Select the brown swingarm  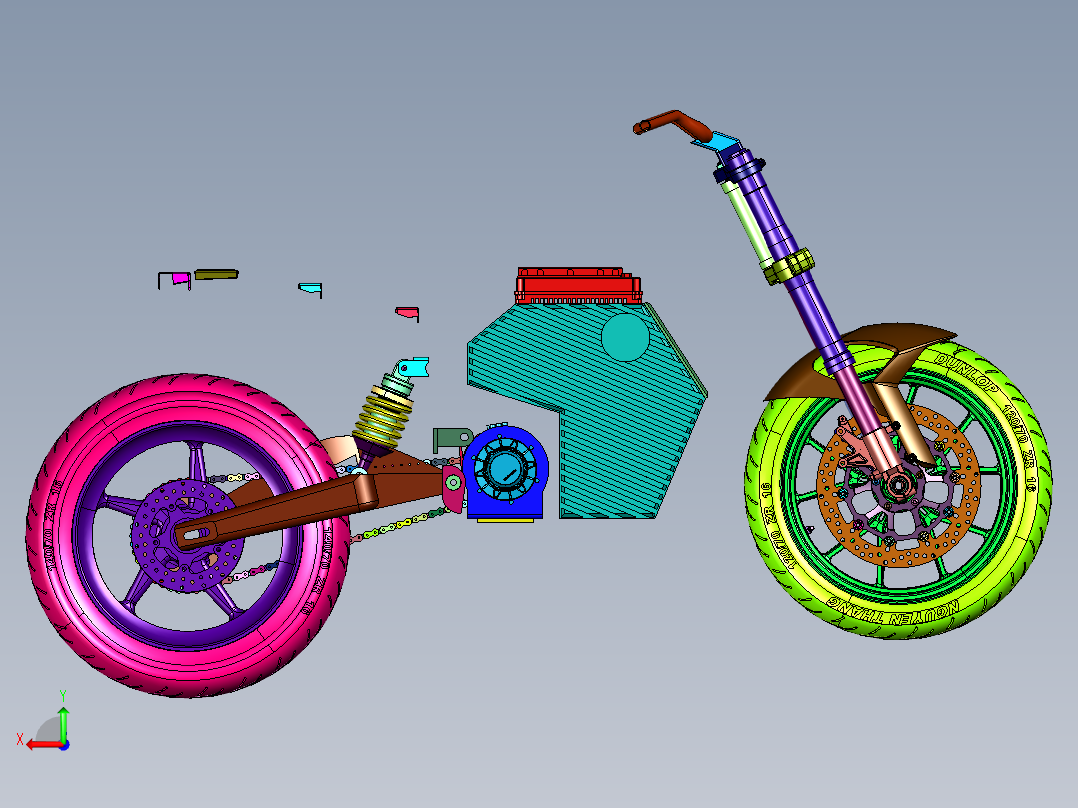pyautogui.click(x=296, y=505)
